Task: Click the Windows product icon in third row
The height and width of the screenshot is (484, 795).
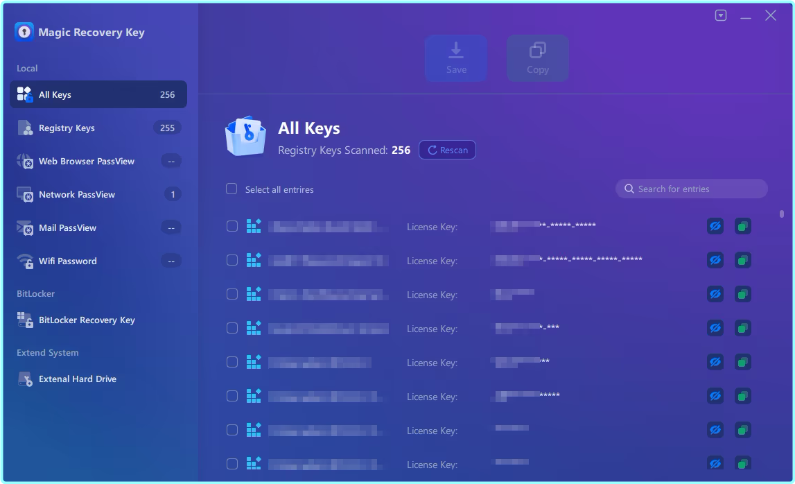Action: pos(254,294)
